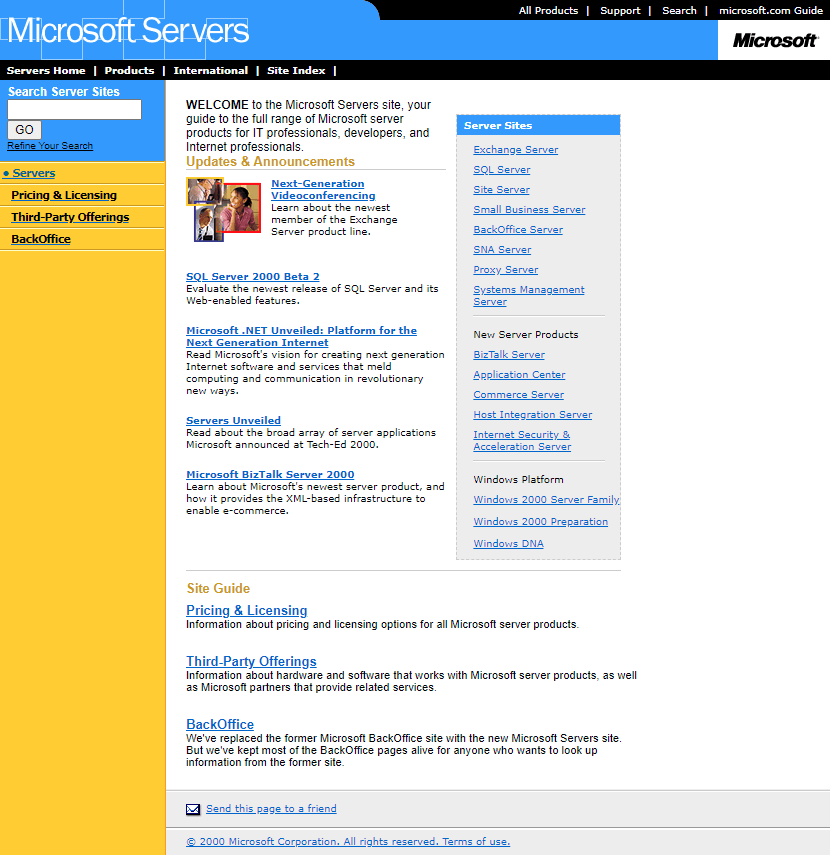Select Pricing & Licensing in the sidebar
The height and width of the screenshot is (855, 830).
pyautogui.click(x=64, y=195)
